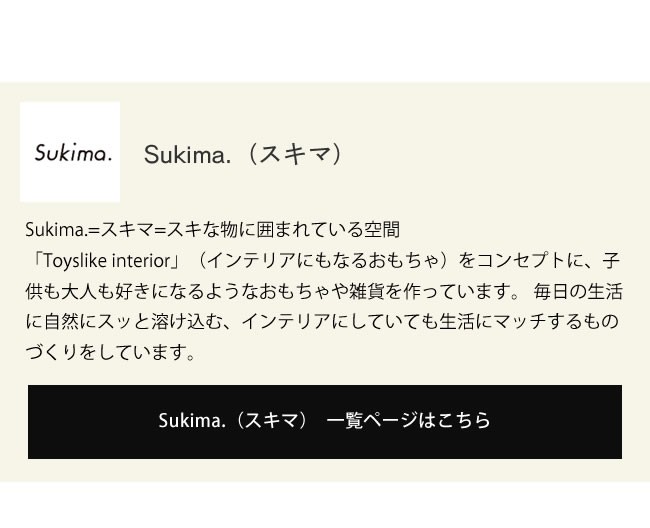The width and height of the screenshot is (650, 528).
Task: Click the katakana スキマ in the heading
Action: tap(294, 154)
